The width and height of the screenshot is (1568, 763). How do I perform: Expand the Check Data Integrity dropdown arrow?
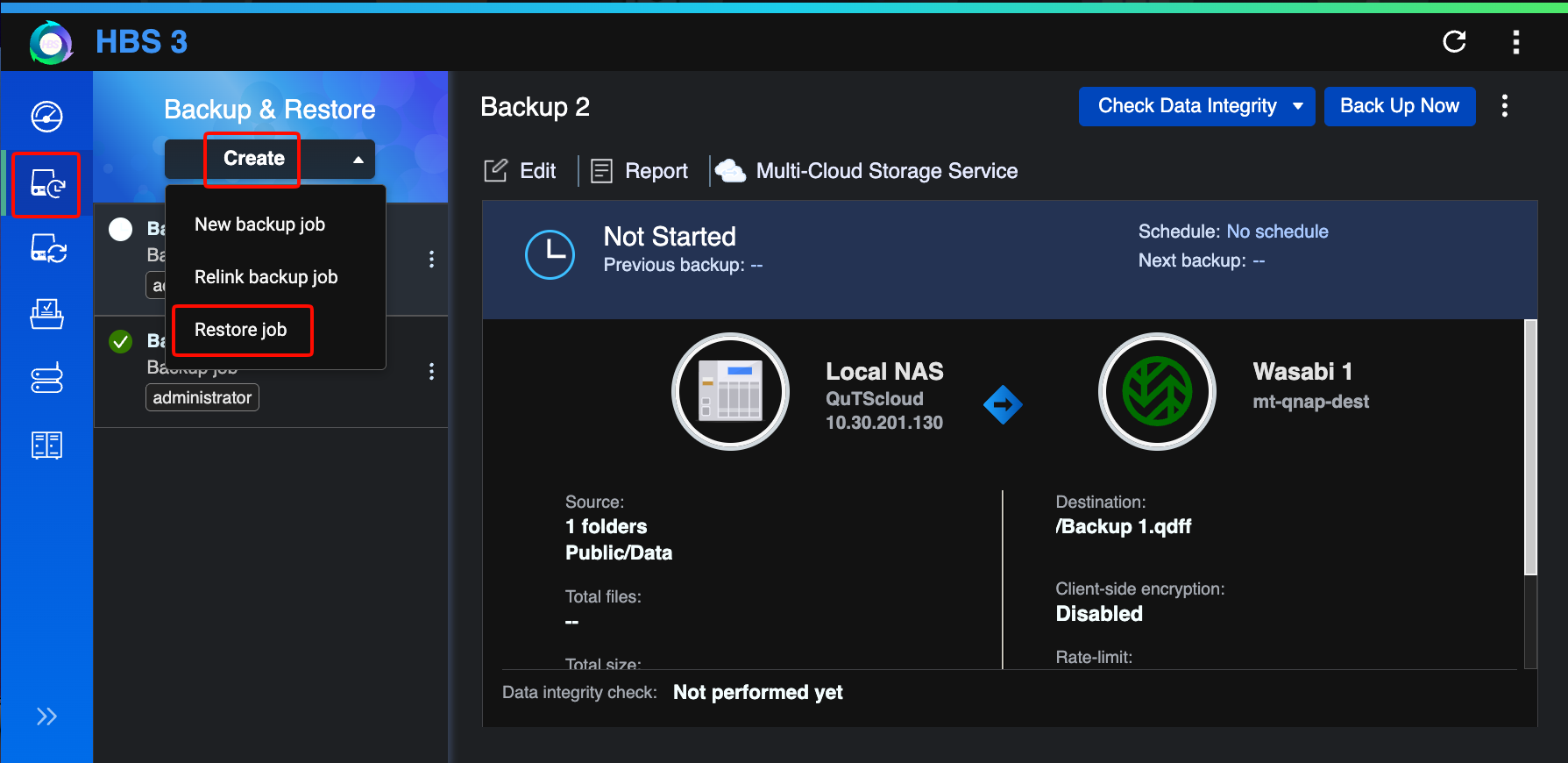[x=1298, y=106]
